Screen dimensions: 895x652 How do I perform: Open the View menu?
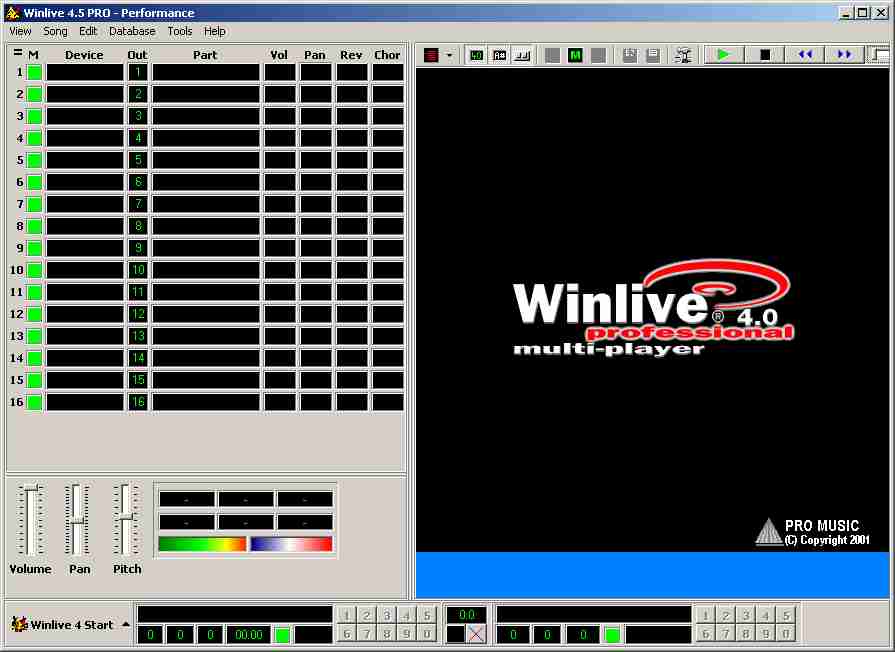(20, 31)
